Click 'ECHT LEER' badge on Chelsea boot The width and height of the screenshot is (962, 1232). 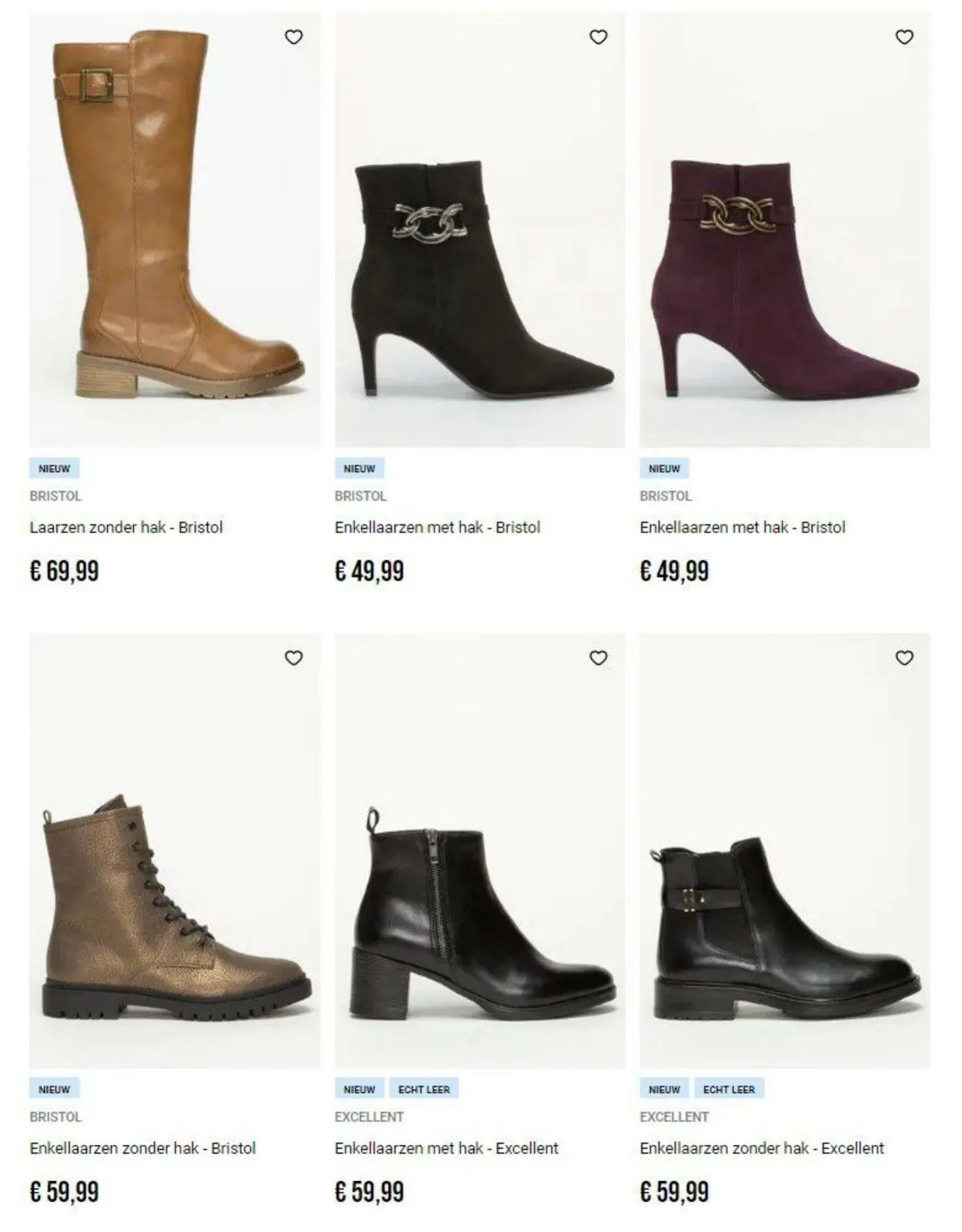point(729,1090)
